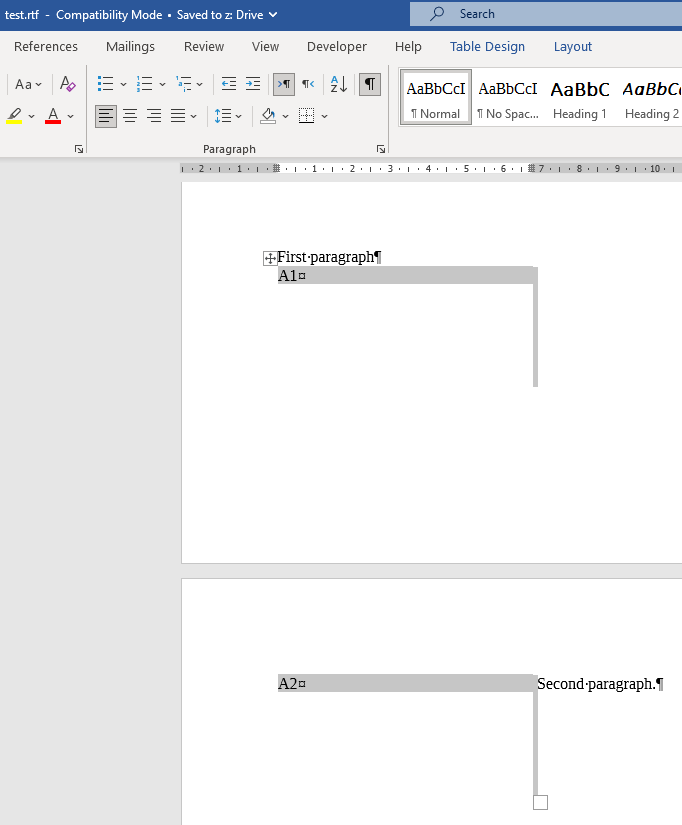The image size is (682, 825).
Task: Toggle right-to-left text direction
Action: point(308,84)
